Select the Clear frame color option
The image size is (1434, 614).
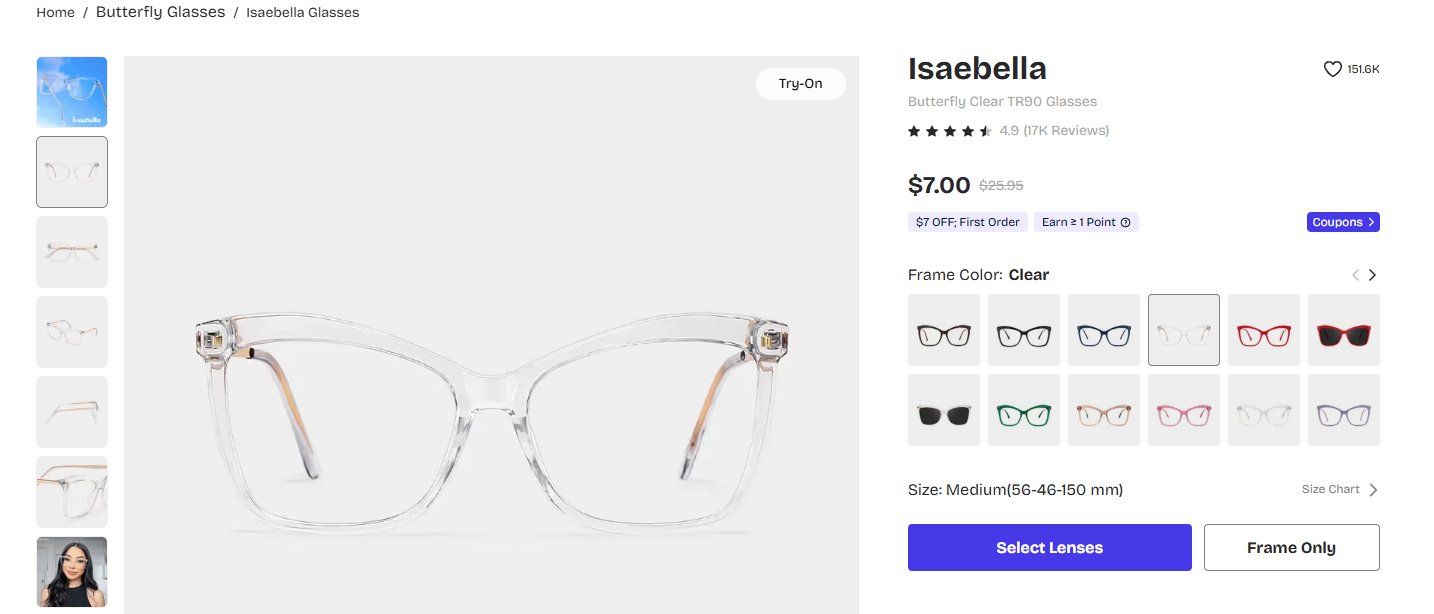tap(1183, 329)
